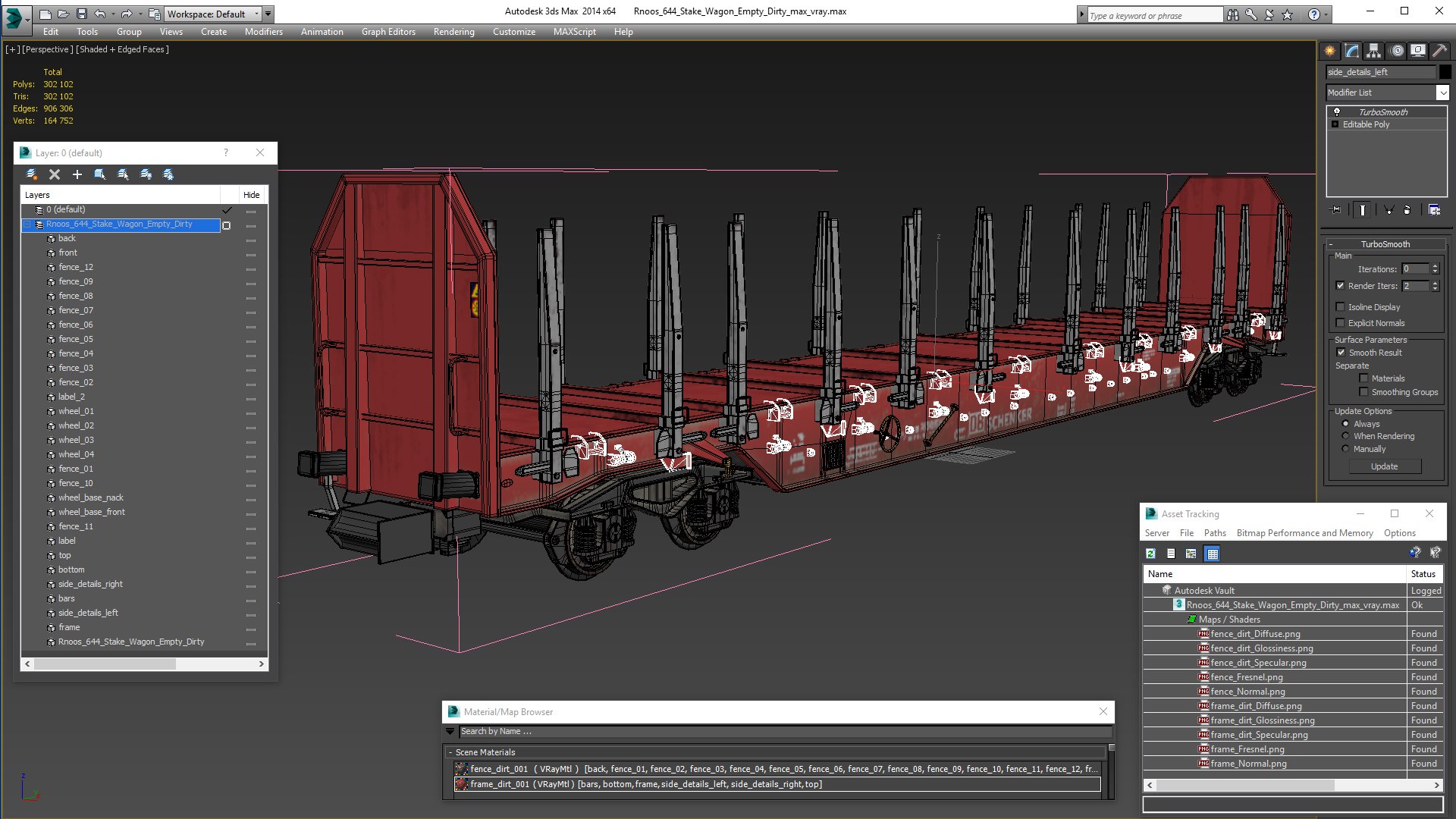Viewport: 1456px width, 819px height.
Task: Expand Editable Poly sub-object tree
Action: click(1335, 124)
